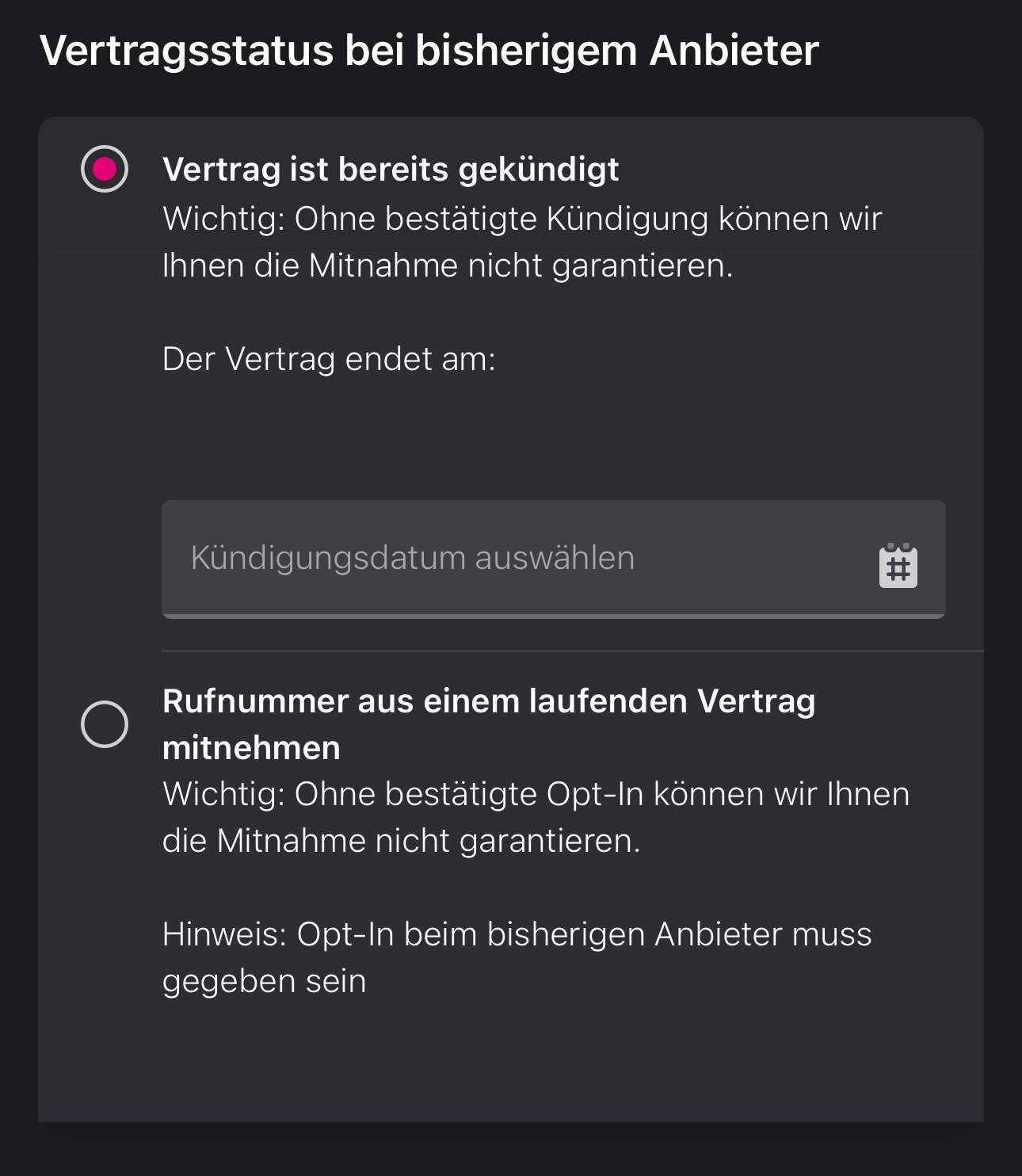
Task: Click the 'Ohne bestätigte Opt-In' warning text
Action: [x=536, y=794]
